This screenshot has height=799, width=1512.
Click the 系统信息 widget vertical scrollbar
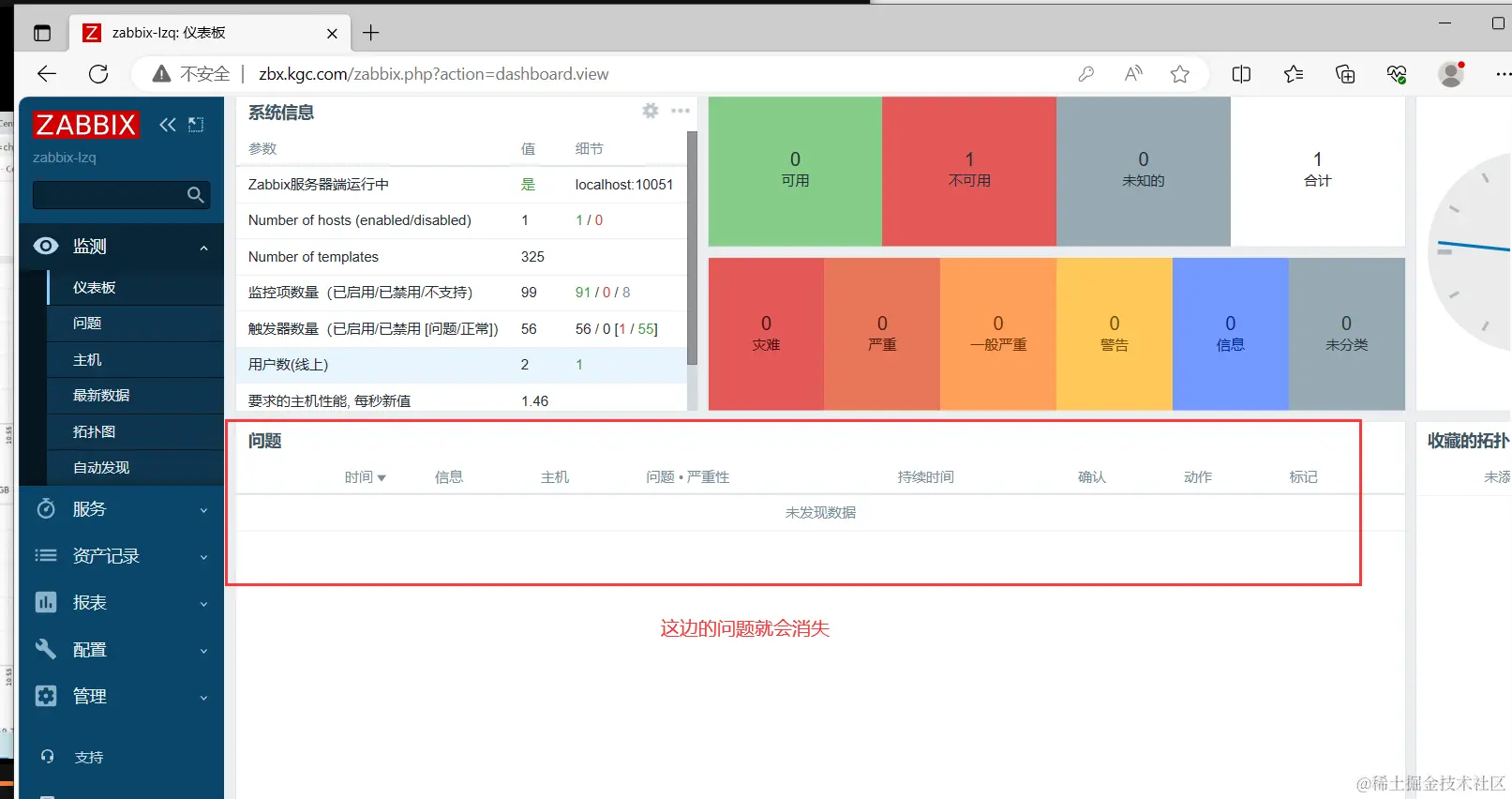coord(693,248)
